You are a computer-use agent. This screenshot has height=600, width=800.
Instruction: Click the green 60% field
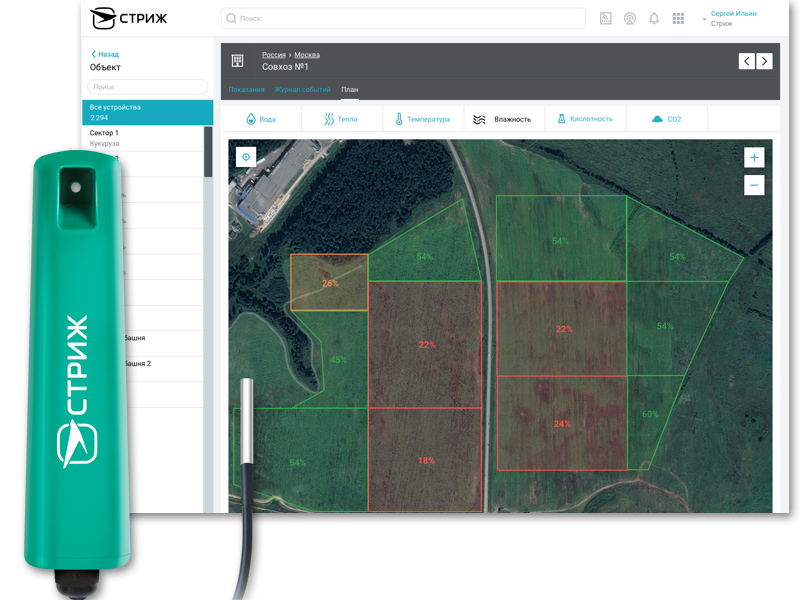[x=650, y=414]
